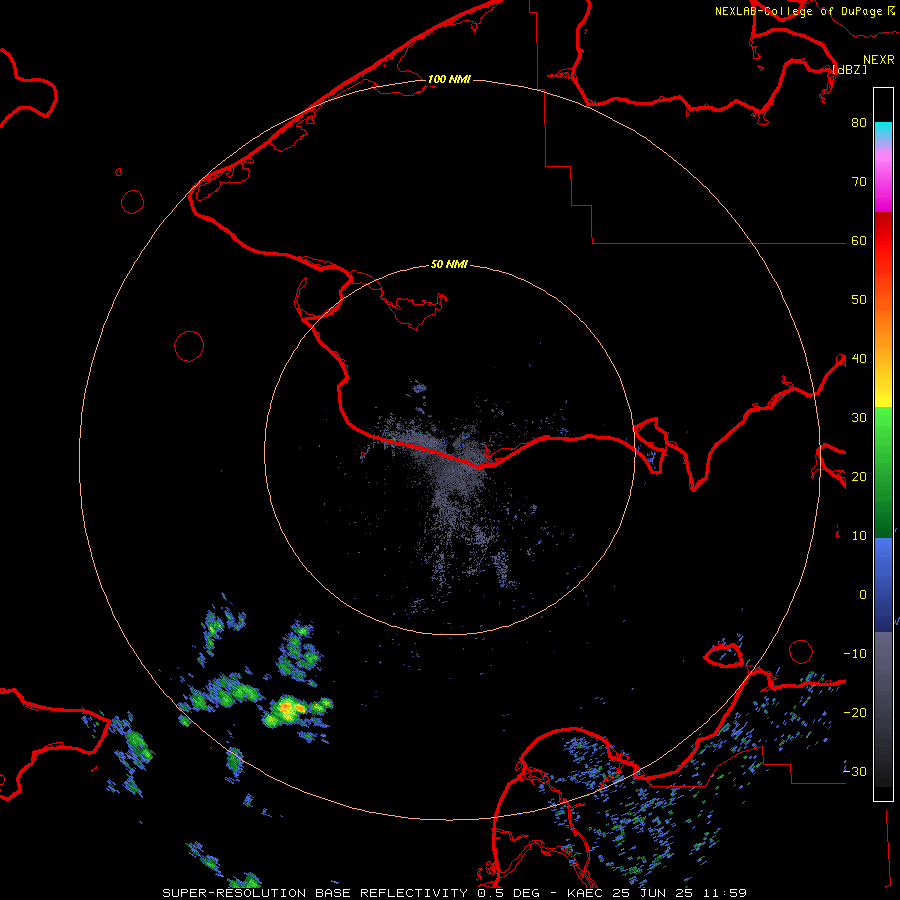Screen dimensions: 900x900
Task: Click the 70 value on the dBZ scale
Action: (859, 181)
